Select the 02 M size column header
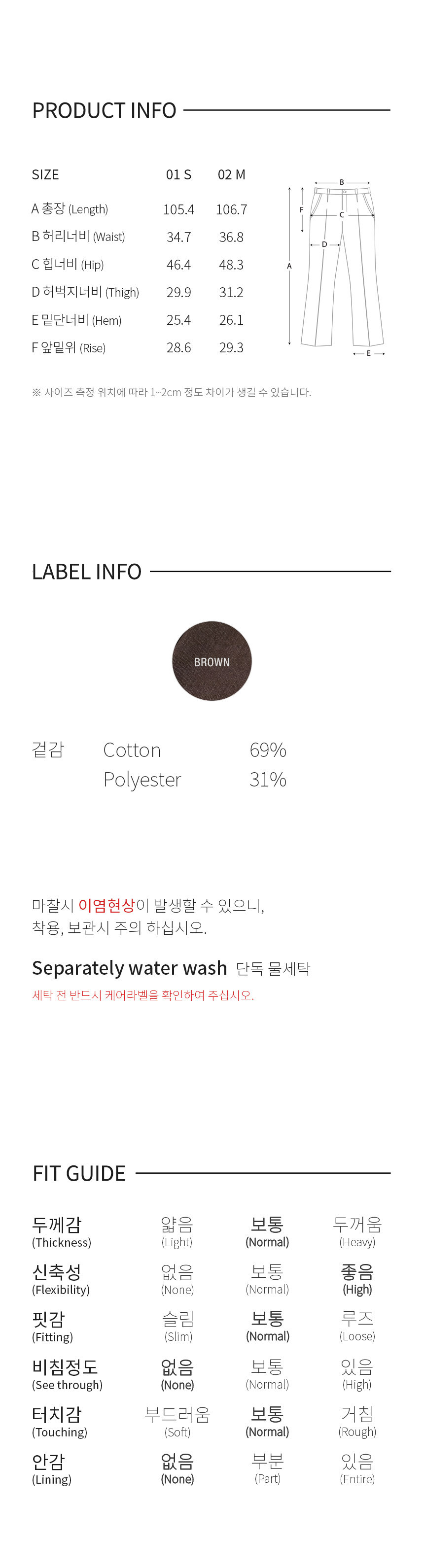Screen dimensions: 424x1568 click(x=232, y=175)
